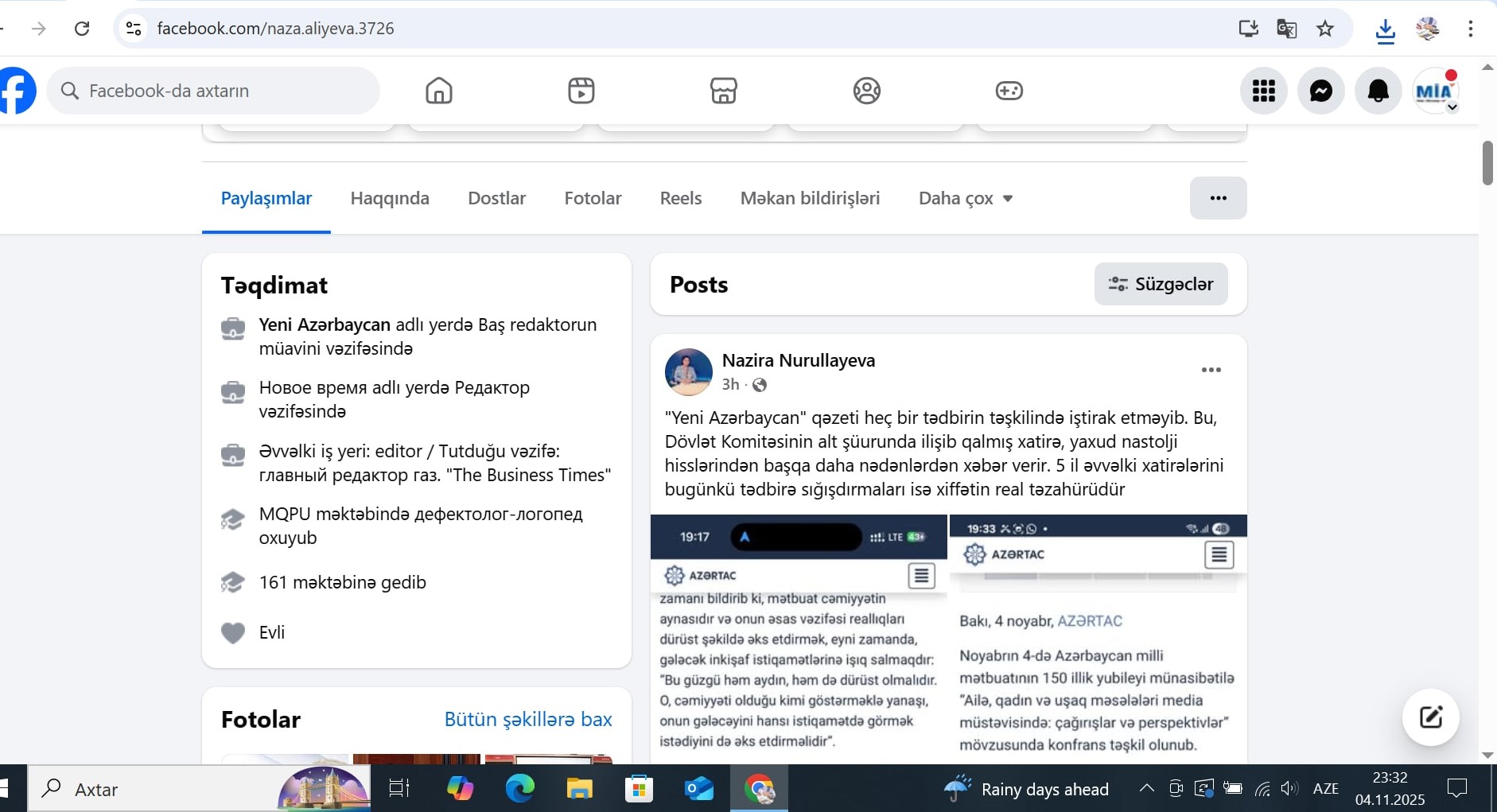This screenshot has height=812, width=1497.
Task: Click the page vertical scrollbar thumb
Action: (x=1487, y=163)
